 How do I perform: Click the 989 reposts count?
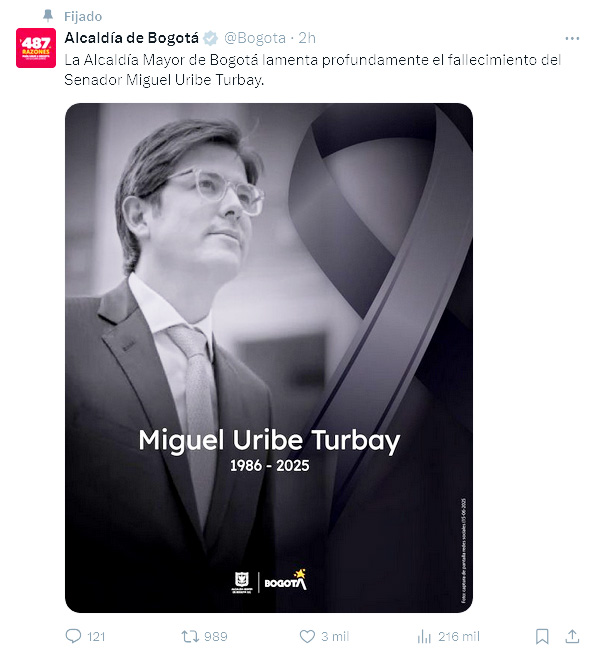click(216, 637)
